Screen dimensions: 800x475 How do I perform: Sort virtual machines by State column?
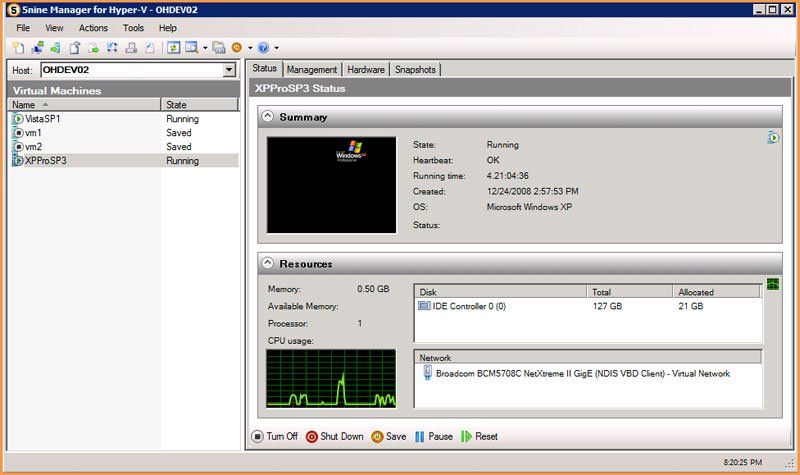pyautogui.click(x=199, y=105)
